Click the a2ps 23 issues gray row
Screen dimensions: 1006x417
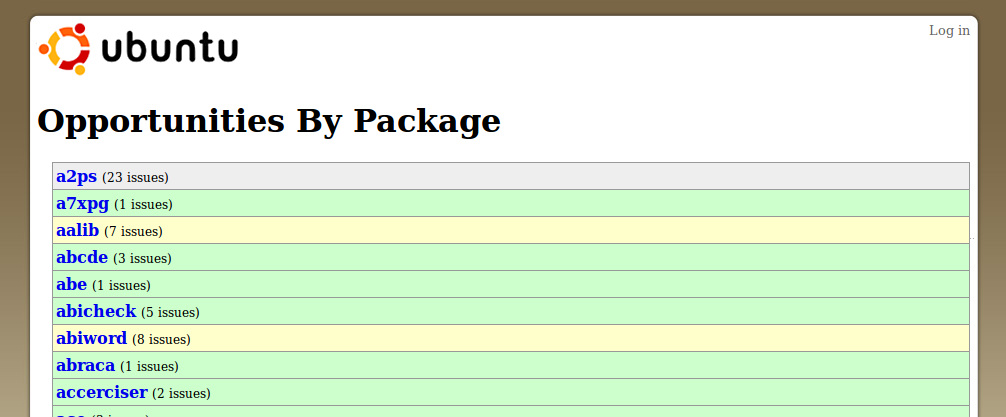[x=511, y=176]
